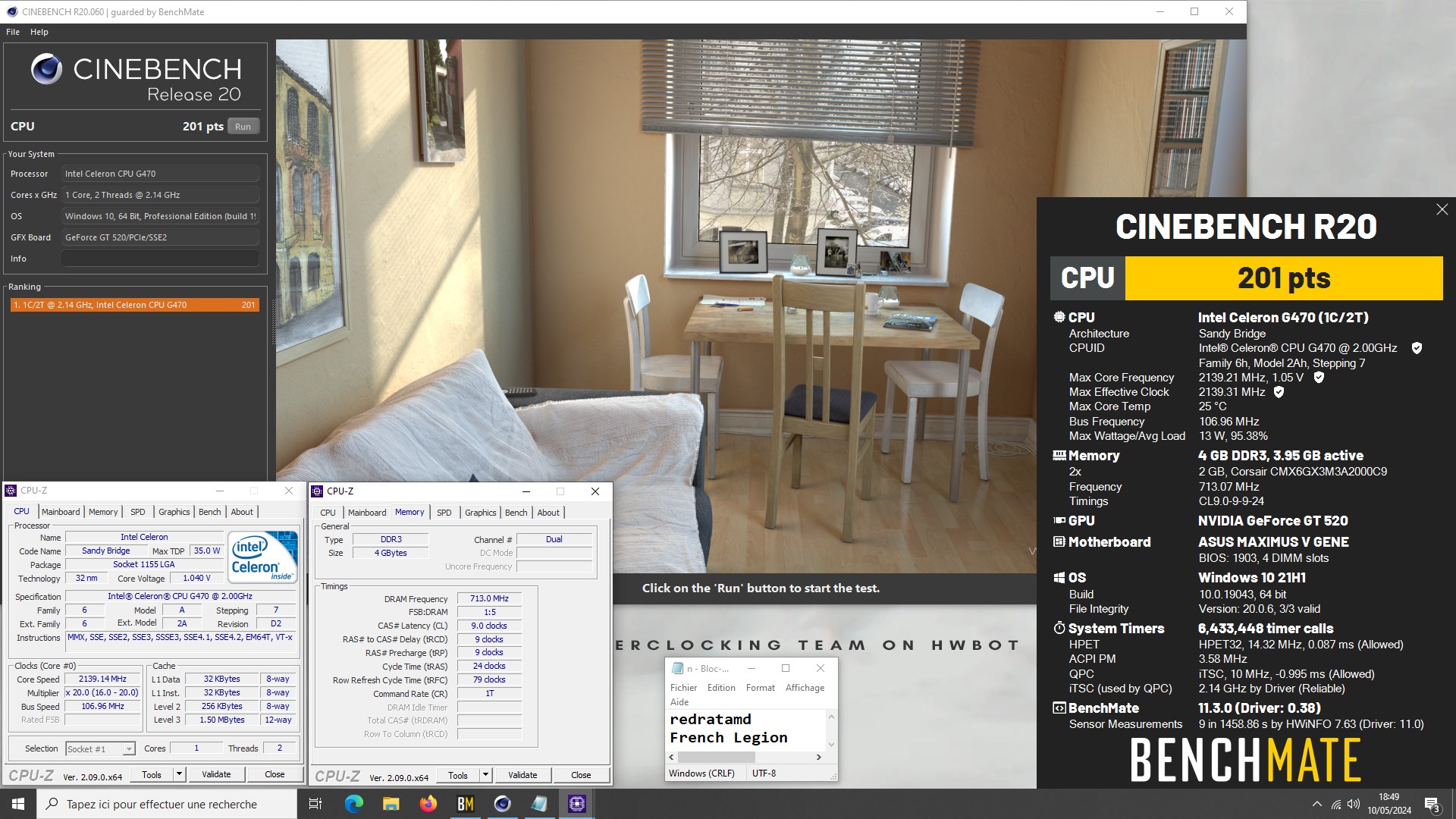Screen dimensions: 1456x819
Task: Expand Tools dropdown arrow in left CPU-Z window
Action: (179, 774)
